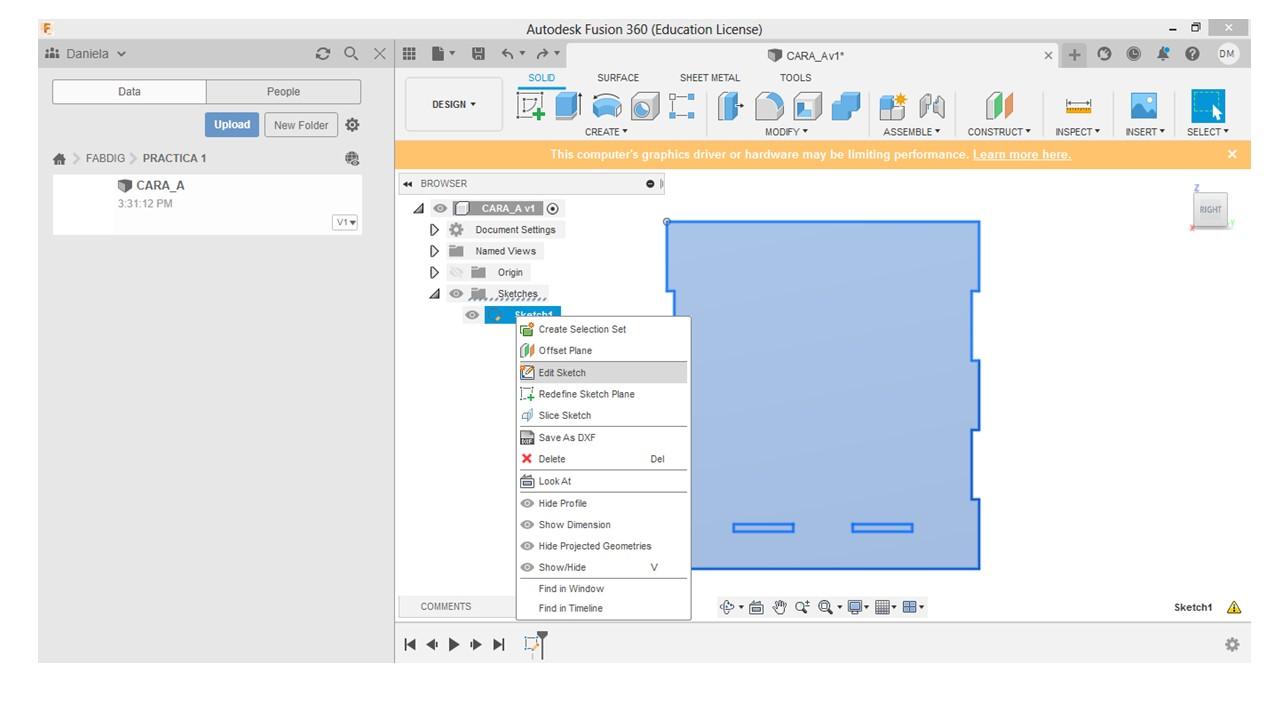Image resolution: width=1280 pixels, height=720 pixels.
Task: Refresh the data panel
Action: 322,54
